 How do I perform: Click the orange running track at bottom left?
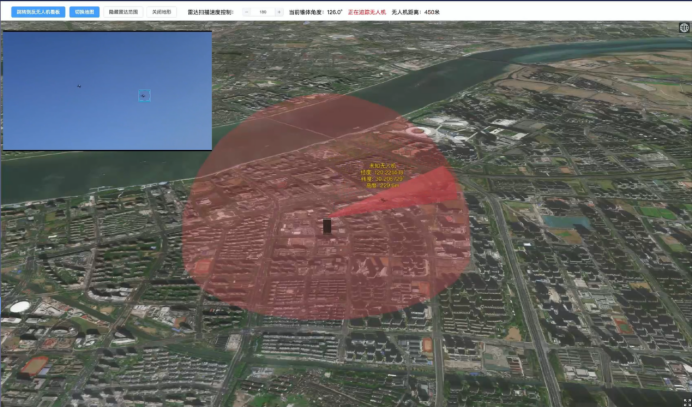click(x=33, y=366)
